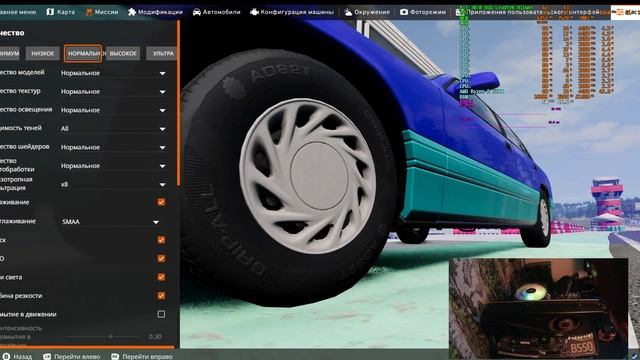
Task: Open the Миссии flag icon
Action: pos(89,12)
